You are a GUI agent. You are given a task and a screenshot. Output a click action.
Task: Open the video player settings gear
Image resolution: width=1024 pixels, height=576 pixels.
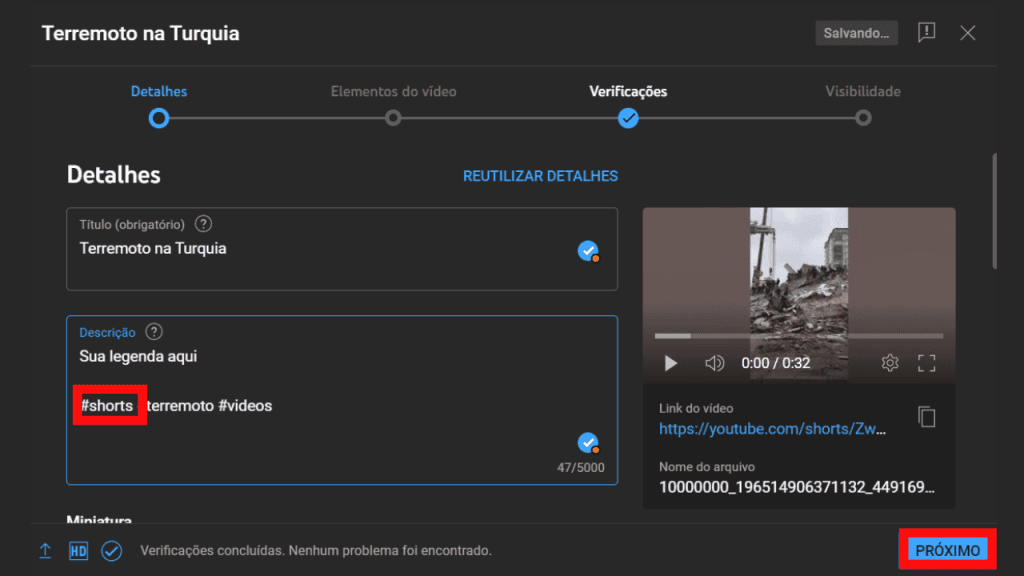click(x=889, y=363)
